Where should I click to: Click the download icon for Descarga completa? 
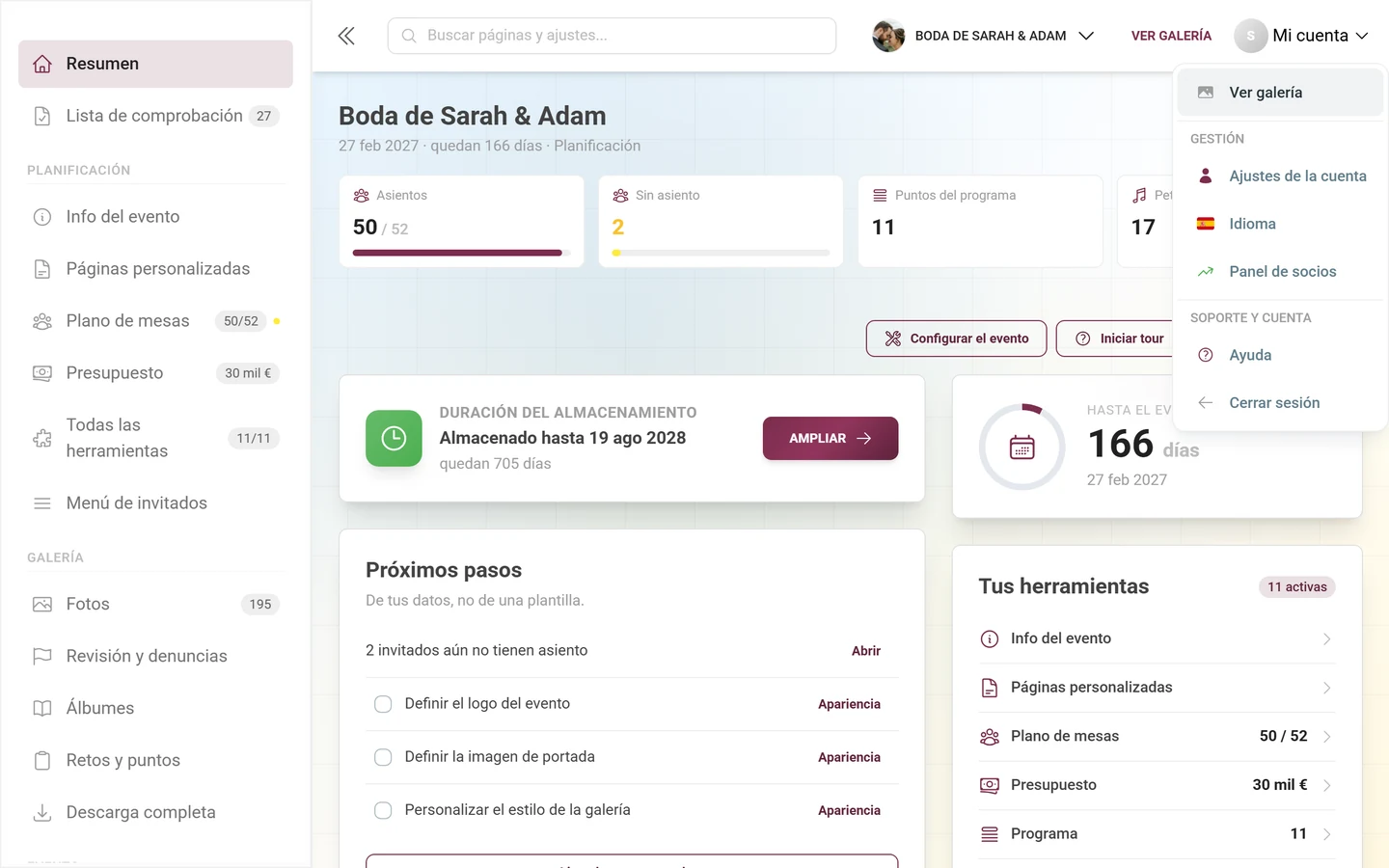[x=42, y=812]
